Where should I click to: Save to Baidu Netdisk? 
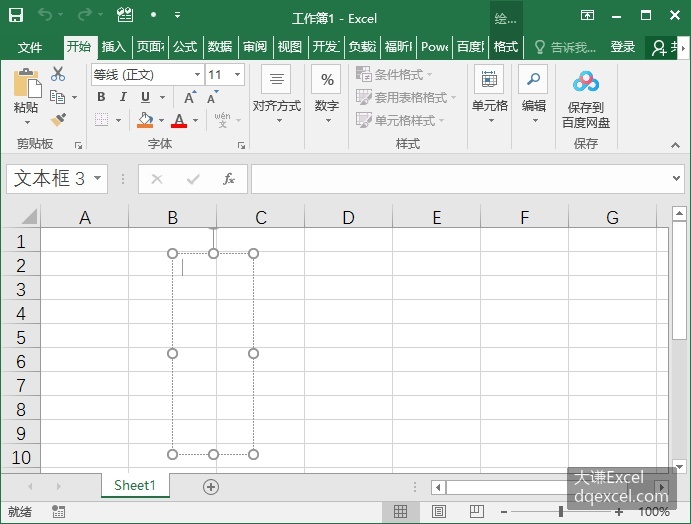click(x=586, y=100)
